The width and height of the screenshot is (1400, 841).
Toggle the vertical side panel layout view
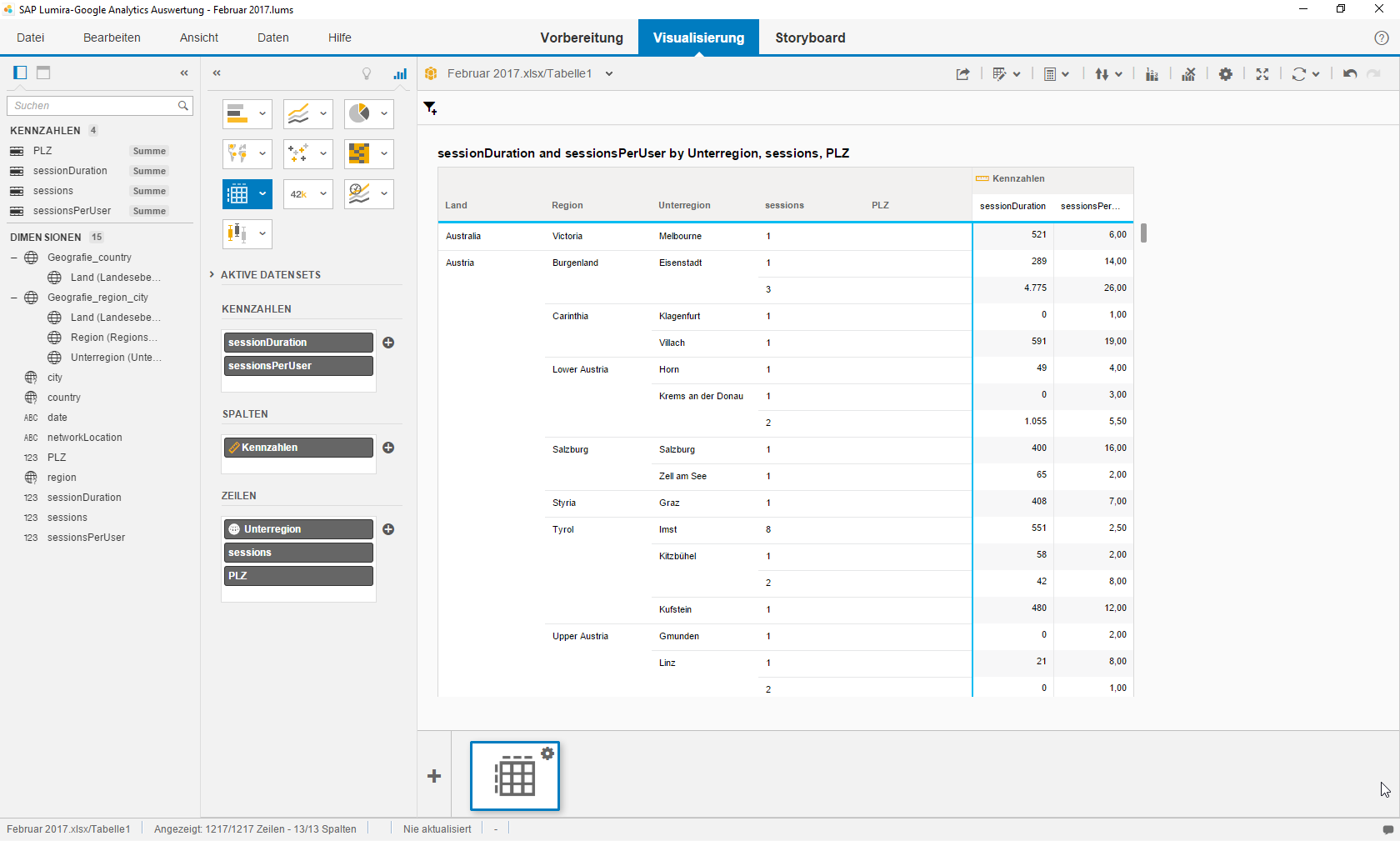tap(20, 73)
